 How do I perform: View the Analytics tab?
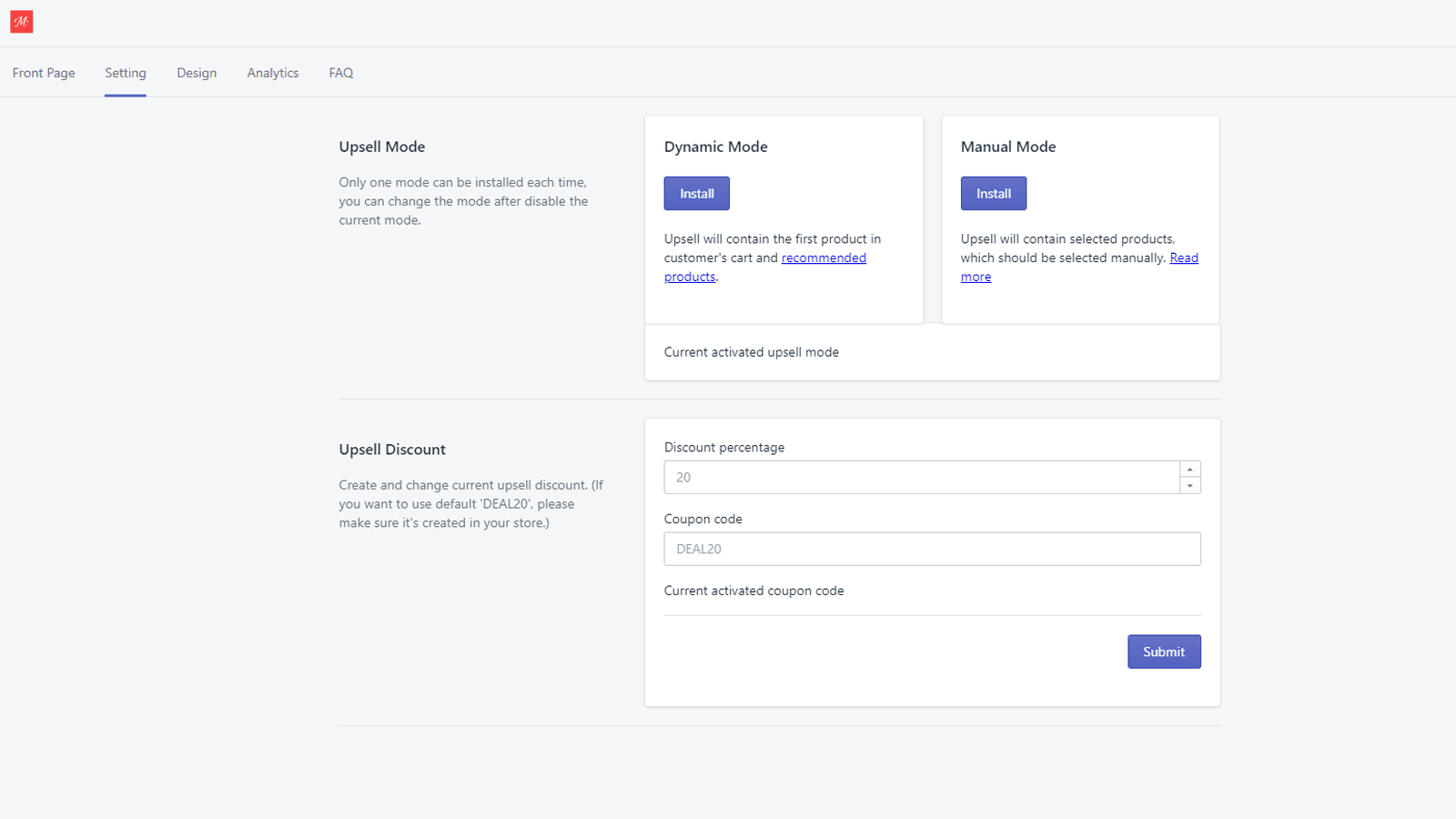point(272,72)
